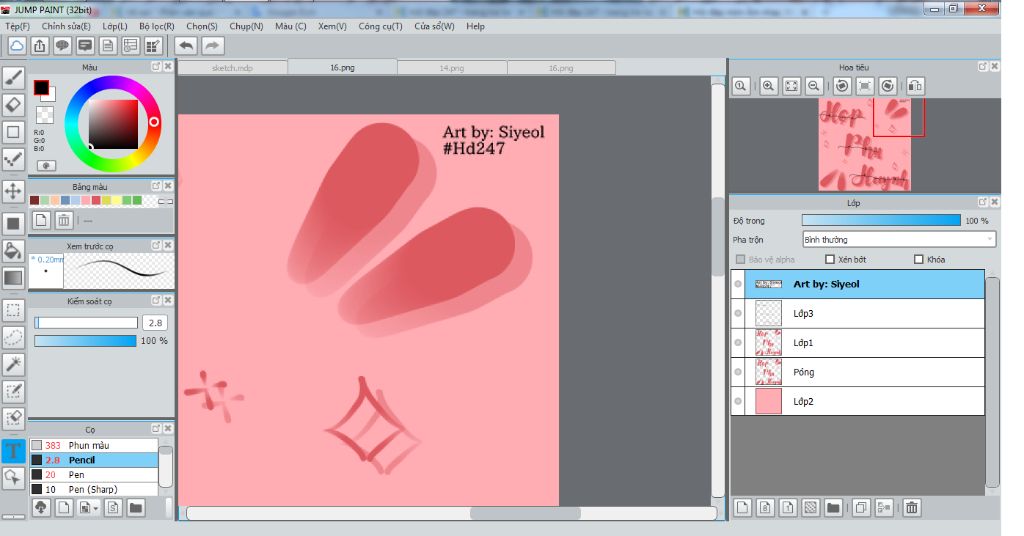Click the foreground black color swatch
The height and width of the screenshot is (536, 1024).
pos(41,87)
